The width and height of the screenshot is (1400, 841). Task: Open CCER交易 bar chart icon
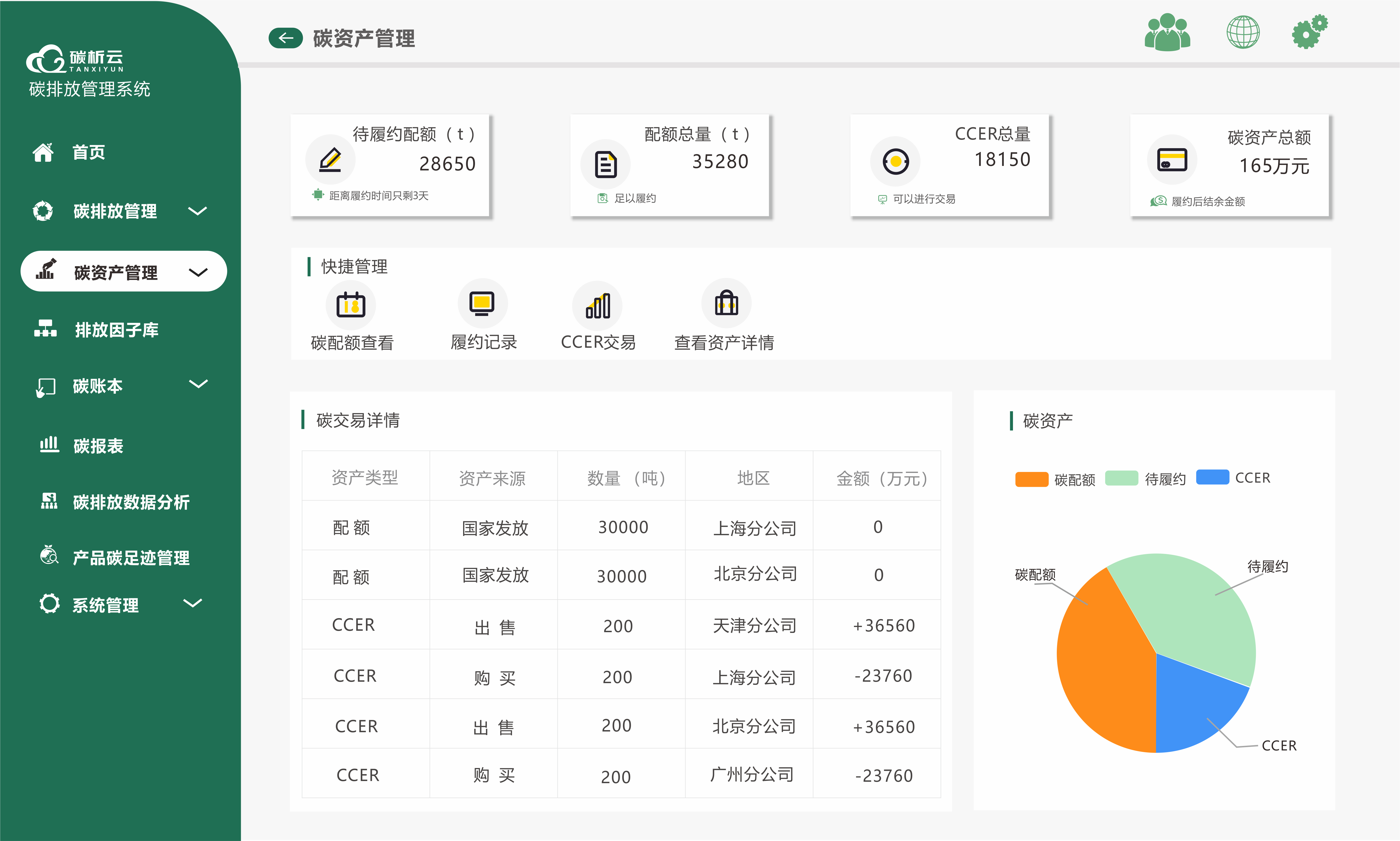tap(597, 306)
